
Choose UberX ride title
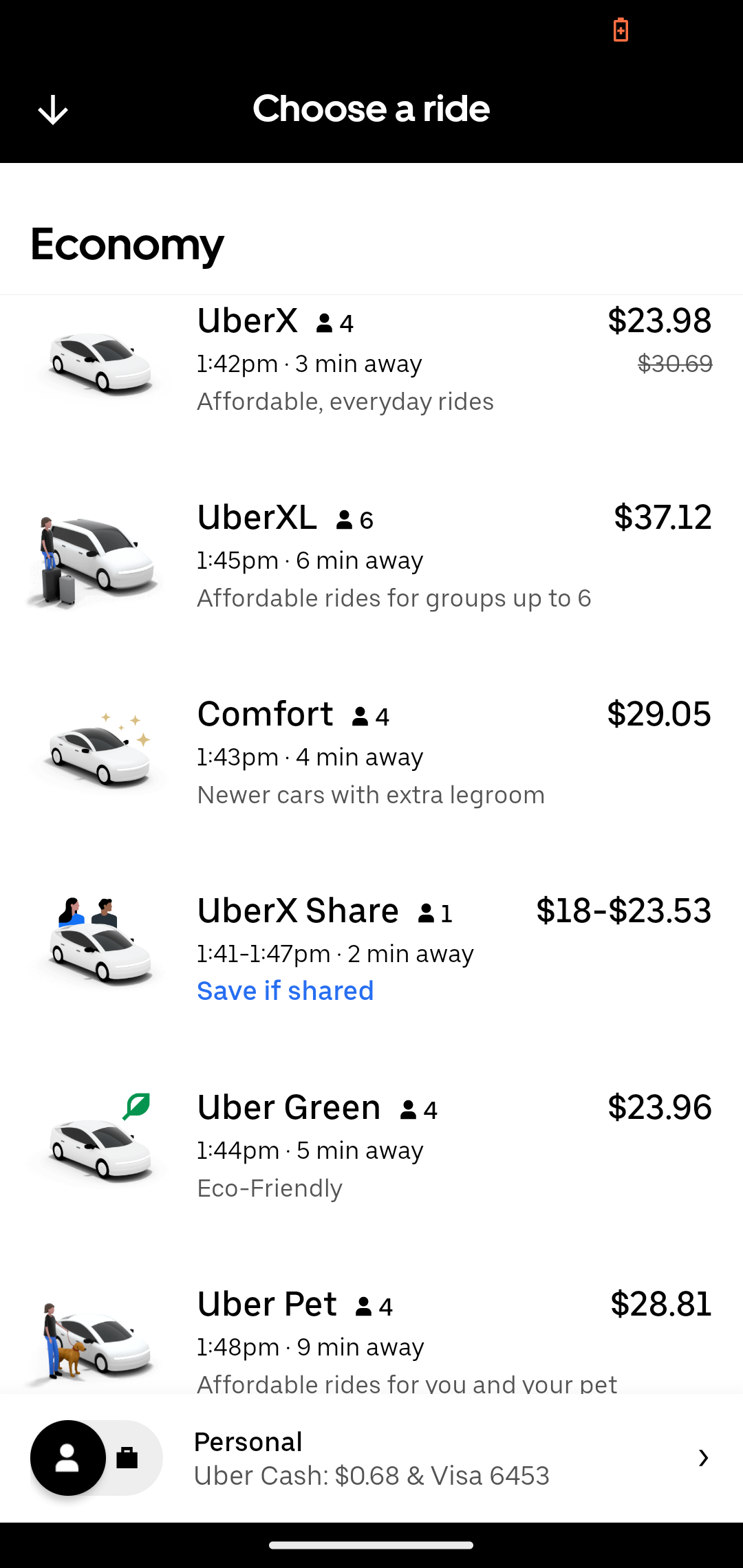(248, 321)
